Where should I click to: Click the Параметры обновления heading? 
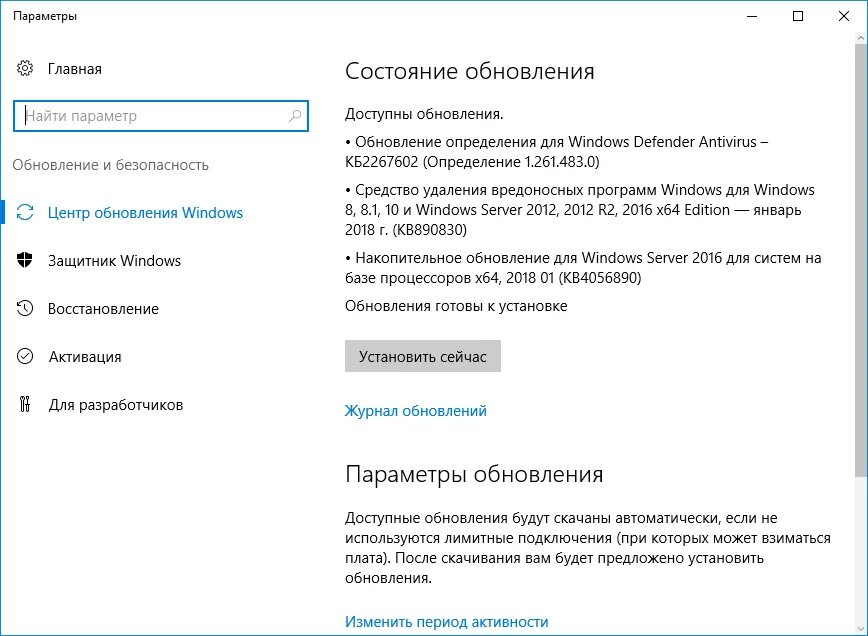(474, 474)
